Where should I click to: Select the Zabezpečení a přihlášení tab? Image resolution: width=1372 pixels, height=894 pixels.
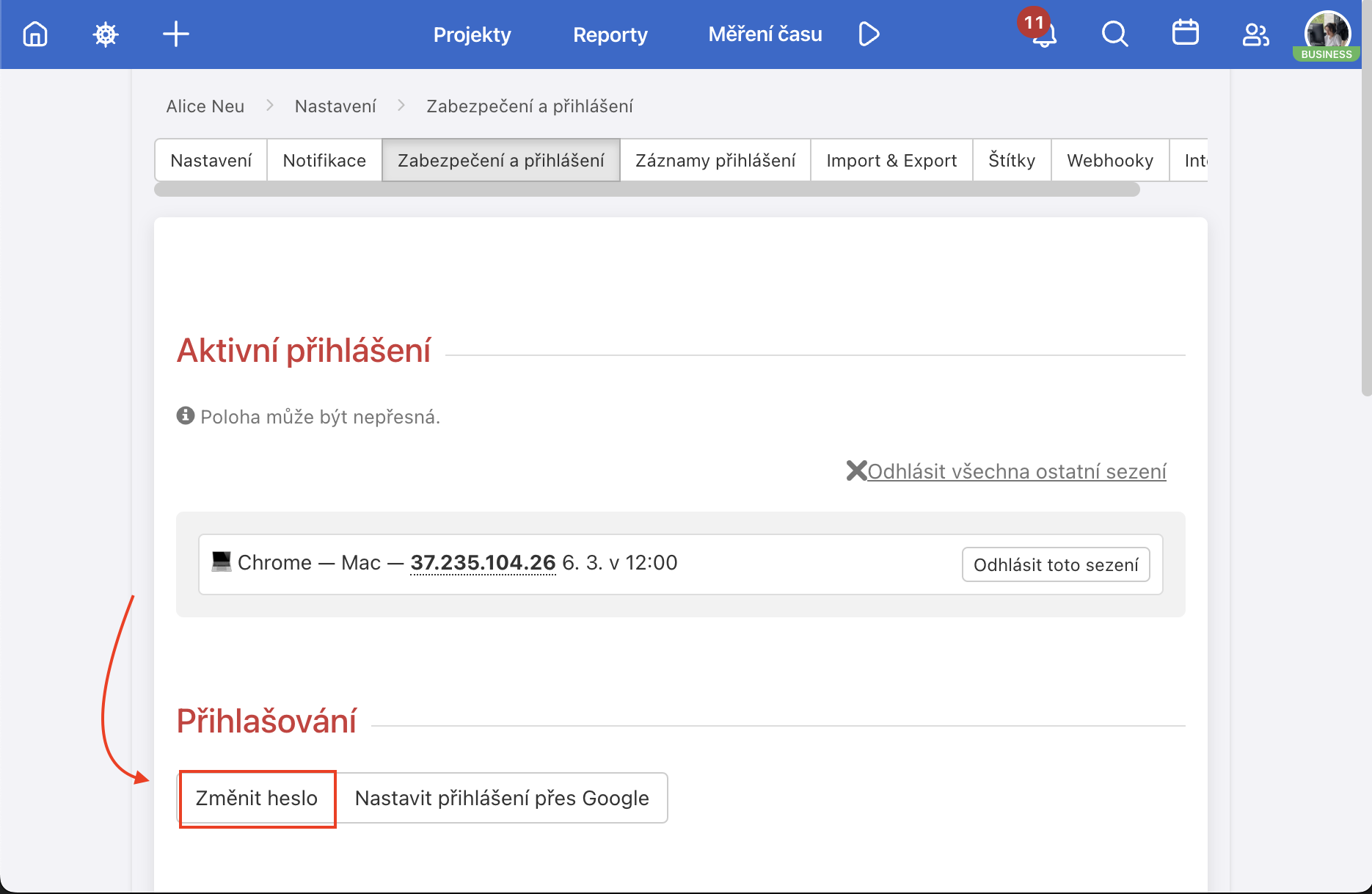tap(501, 160)
